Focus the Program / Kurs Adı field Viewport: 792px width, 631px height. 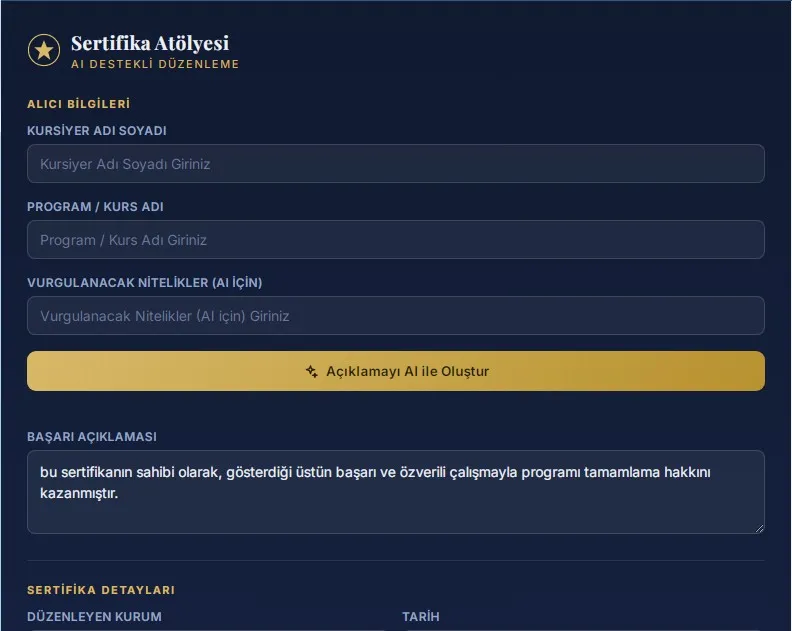pos(395,239)
